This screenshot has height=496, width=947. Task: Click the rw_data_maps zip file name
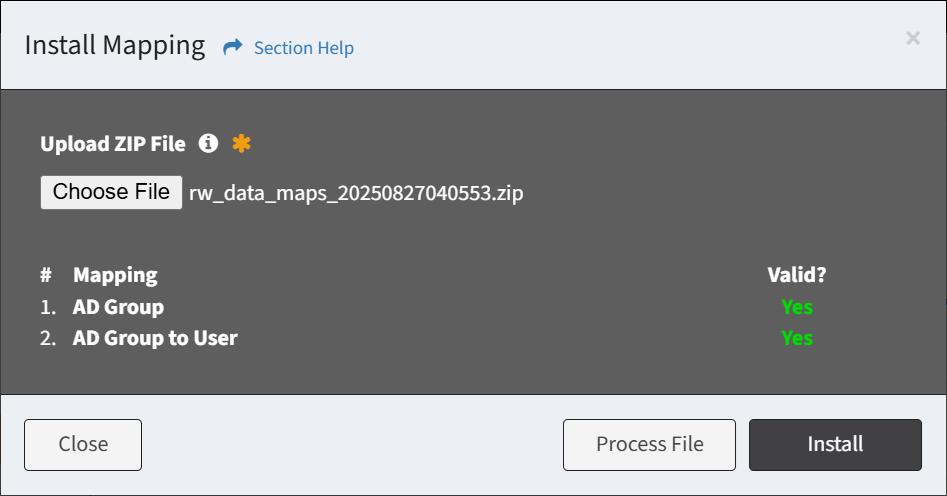coord(356,193)
